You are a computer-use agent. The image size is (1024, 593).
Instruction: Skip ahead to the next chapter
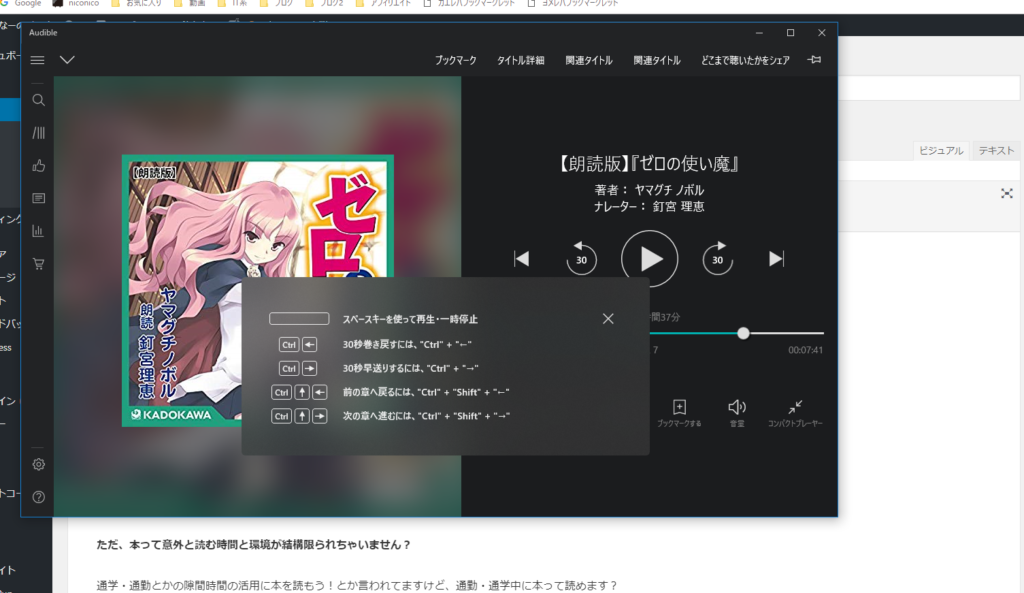click(776, 259)
